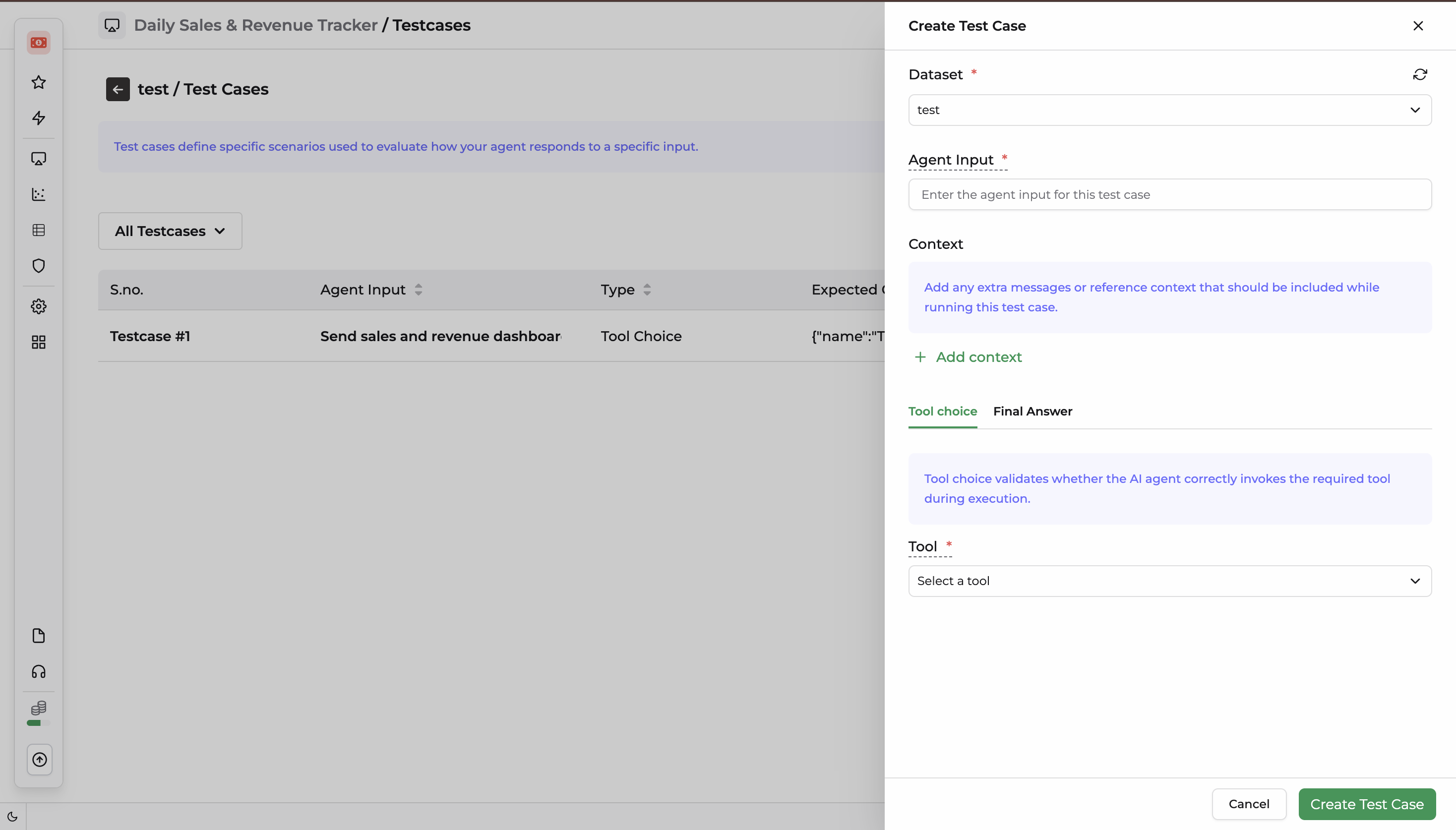Click the {"name":"T expected output cell
Screen dimensions: 1456x830
click(x=848, y=336)
